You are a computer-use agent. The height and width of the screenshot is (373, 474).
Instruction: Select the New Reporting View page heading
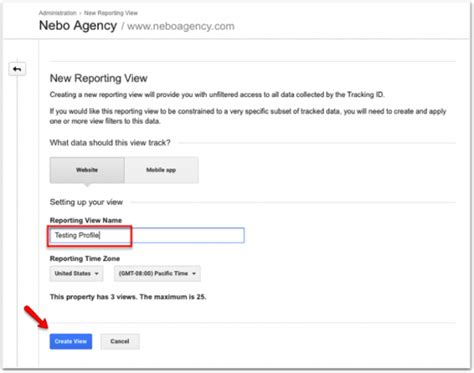coord(99,78)
